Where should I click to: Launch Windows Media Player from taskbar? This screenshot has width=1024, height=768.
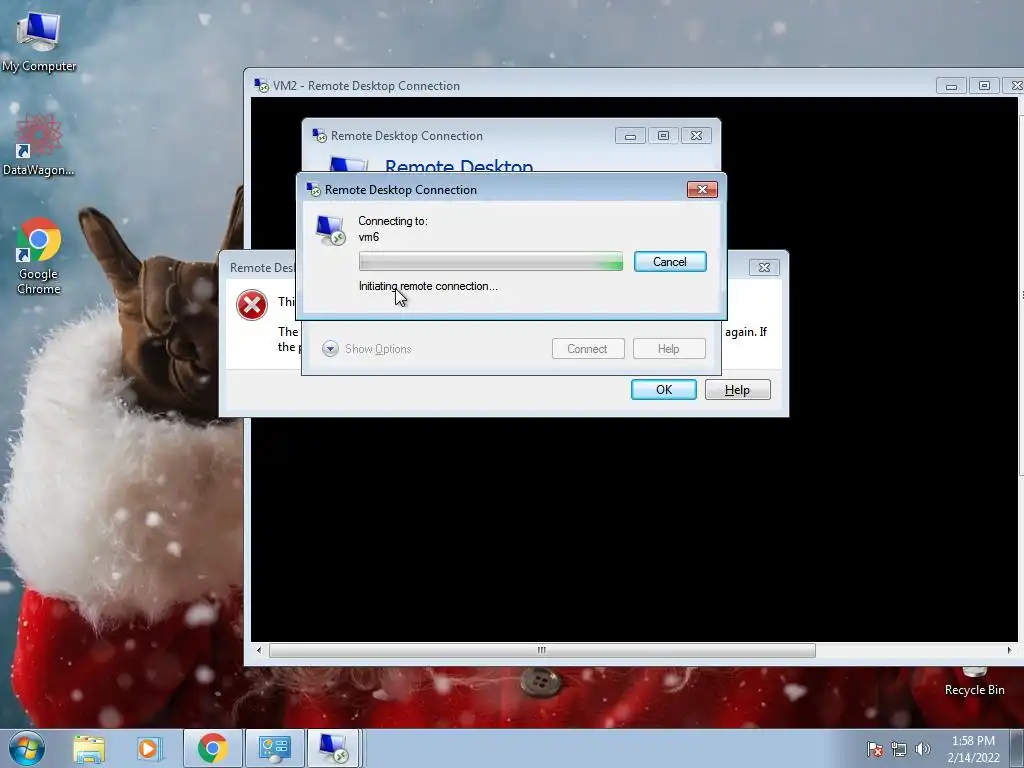pos(148,748)
